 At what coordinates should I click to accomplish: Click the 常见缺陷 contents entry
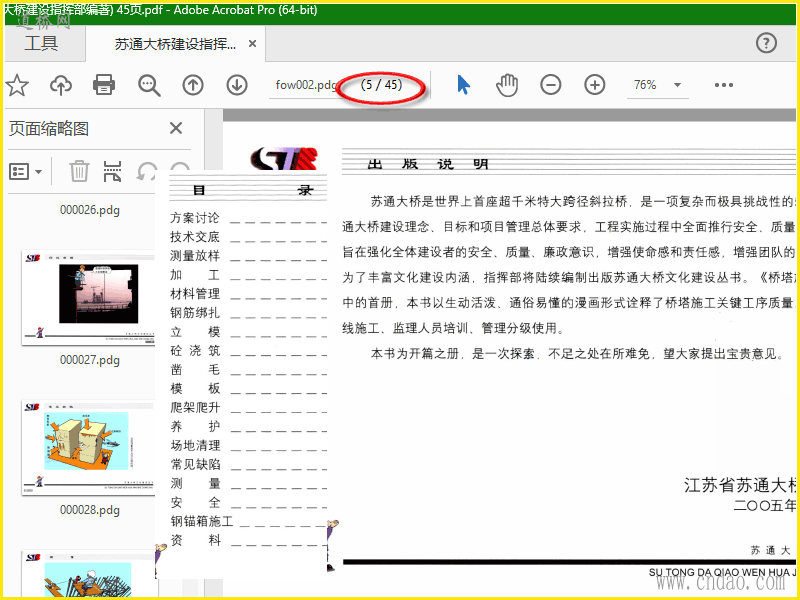pyautogui.click(x=195, y=464)
